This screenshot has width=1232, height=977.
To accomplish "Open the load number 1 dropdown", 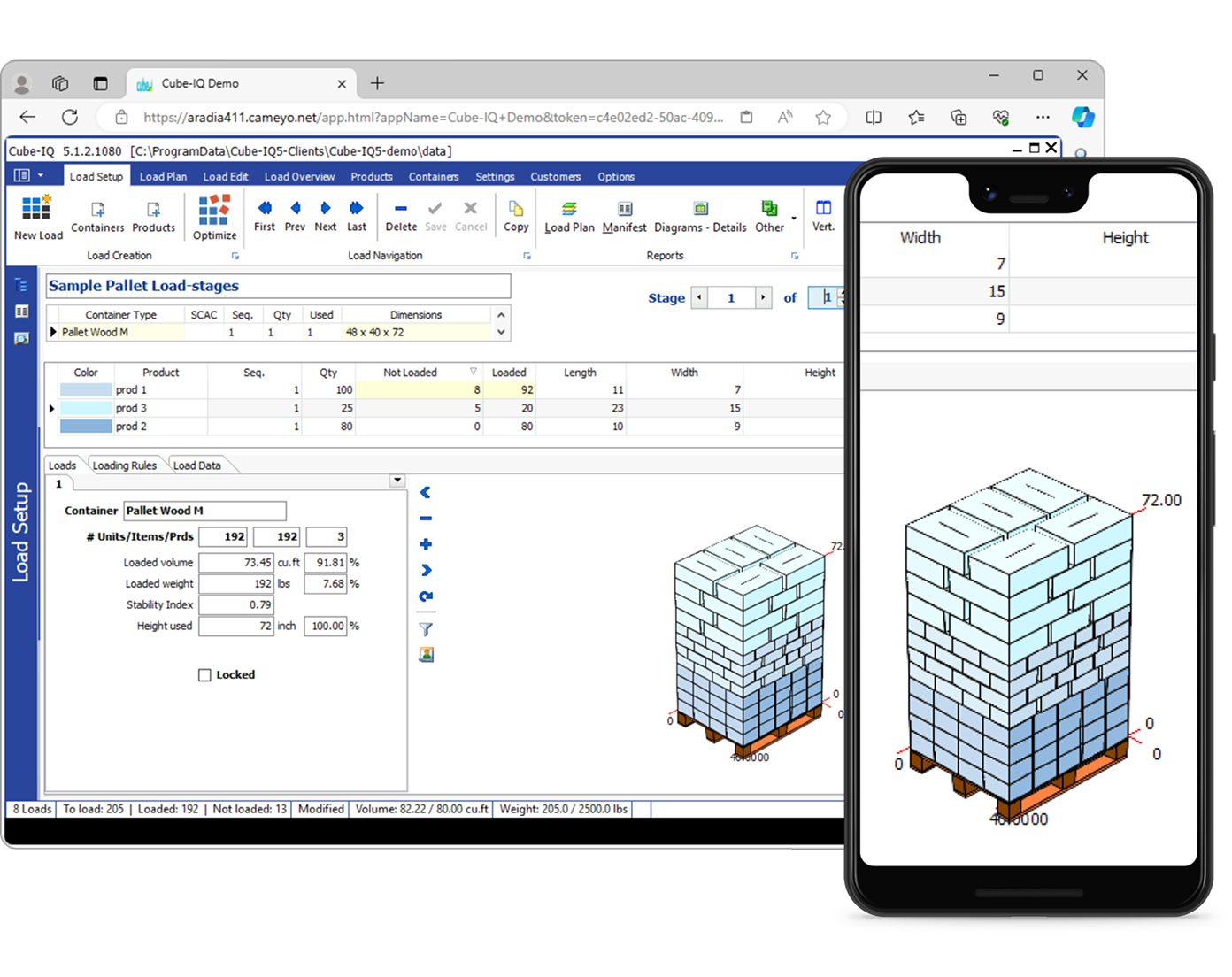I will 397,481.
